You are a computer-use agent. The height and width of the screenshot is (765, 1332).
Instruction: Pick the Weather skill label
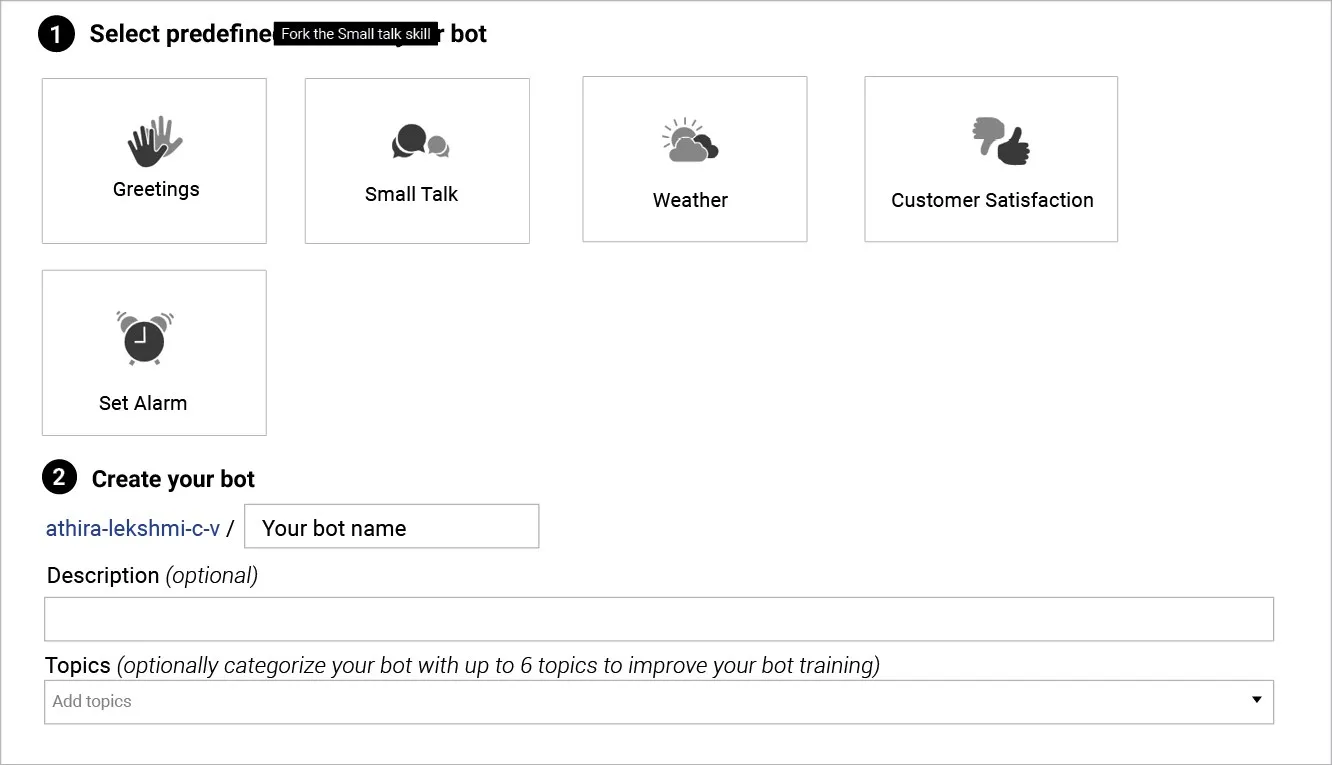point(690,200)
